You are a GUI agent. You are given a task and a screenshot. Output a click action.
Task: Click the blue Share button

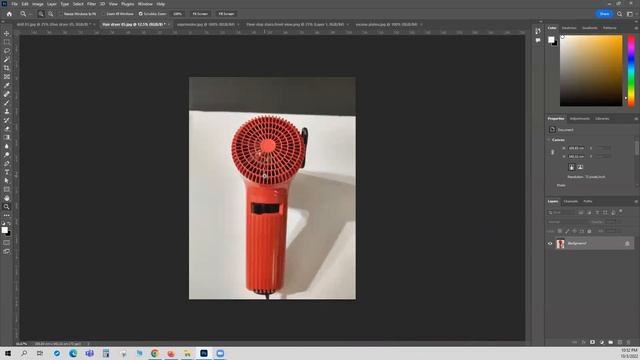point(604,14)
